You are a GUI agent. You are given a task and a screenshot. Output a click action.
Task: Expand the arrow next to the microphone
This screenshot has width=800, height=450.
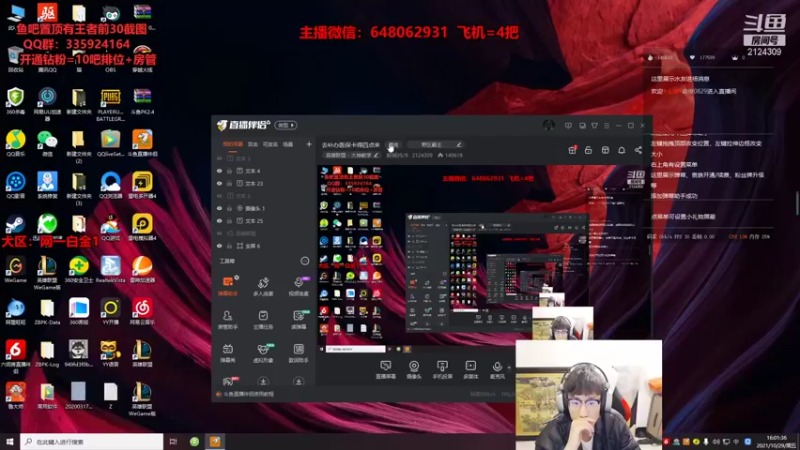509,366
